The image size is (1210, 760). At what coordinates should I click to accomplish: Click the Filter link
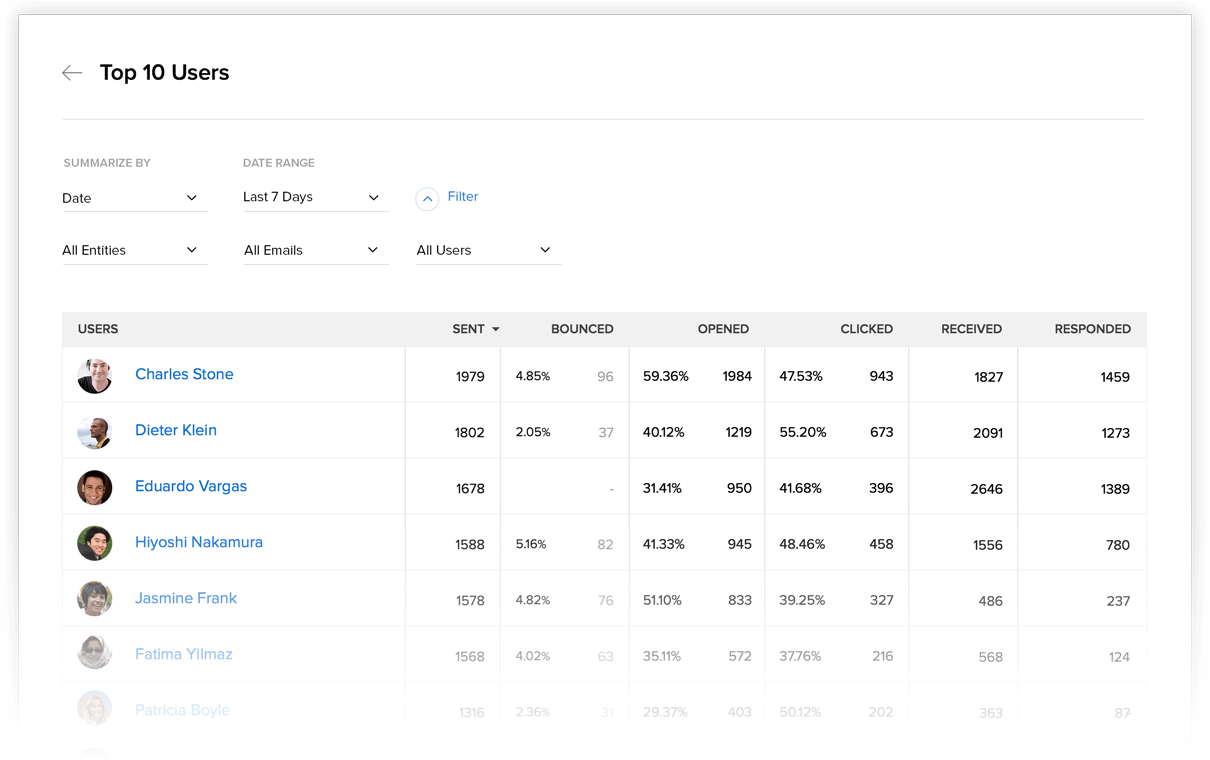click(463, 197)
